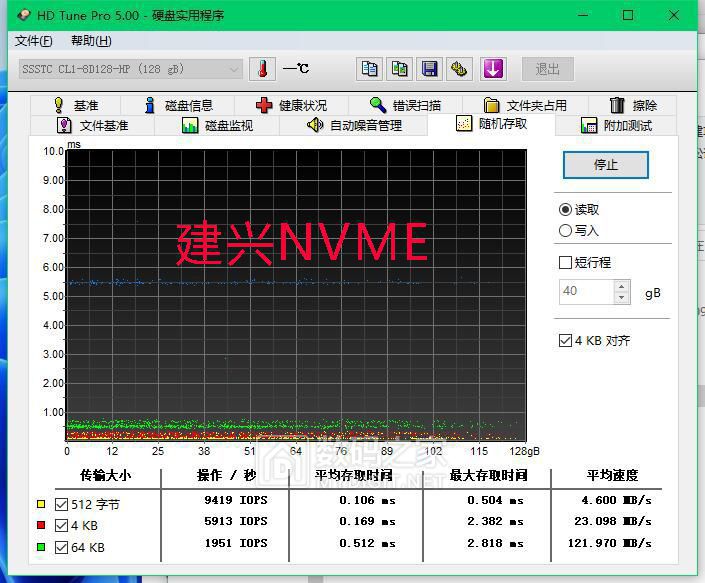Click the 传输大小 column header
Viewport: 705px width, 583px height.
pyautogui.click(x=106, y=475)
